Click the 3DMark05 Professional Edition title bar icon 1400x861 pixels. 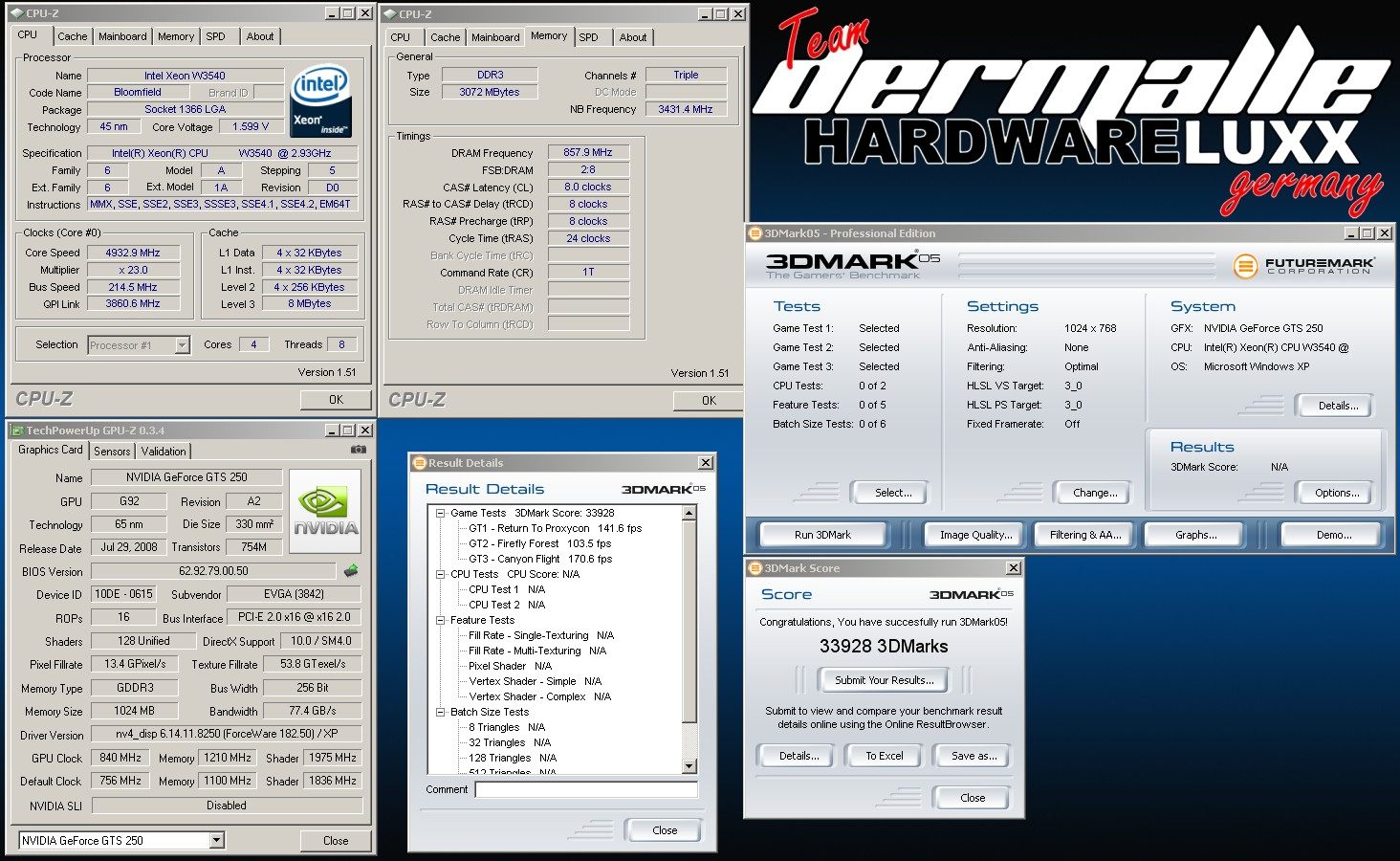coord(755,233)
